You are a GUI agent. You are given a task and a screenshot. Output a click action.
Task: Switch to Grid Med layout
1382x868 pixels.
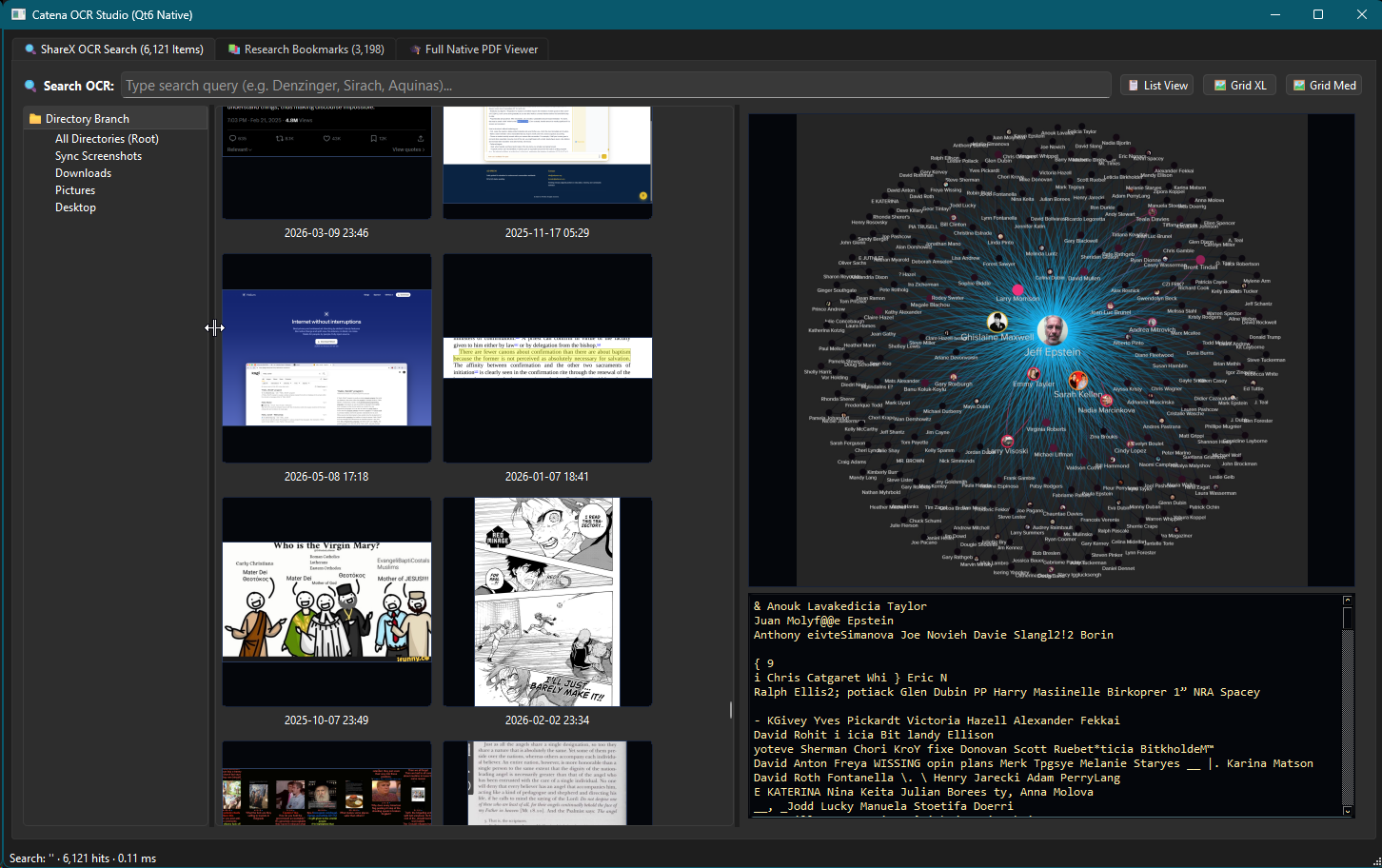(x=1324, y=86)
